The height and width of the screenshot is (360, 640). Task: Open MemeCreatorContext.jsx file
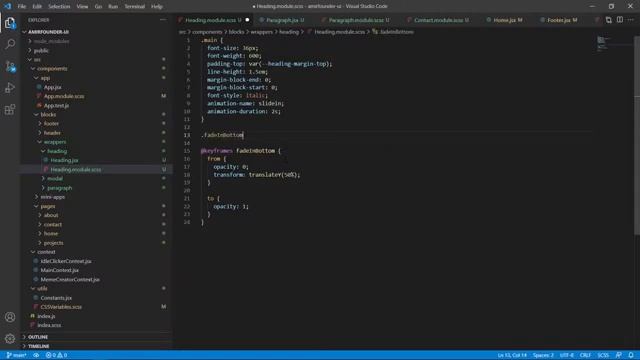(x=70, y=279)
